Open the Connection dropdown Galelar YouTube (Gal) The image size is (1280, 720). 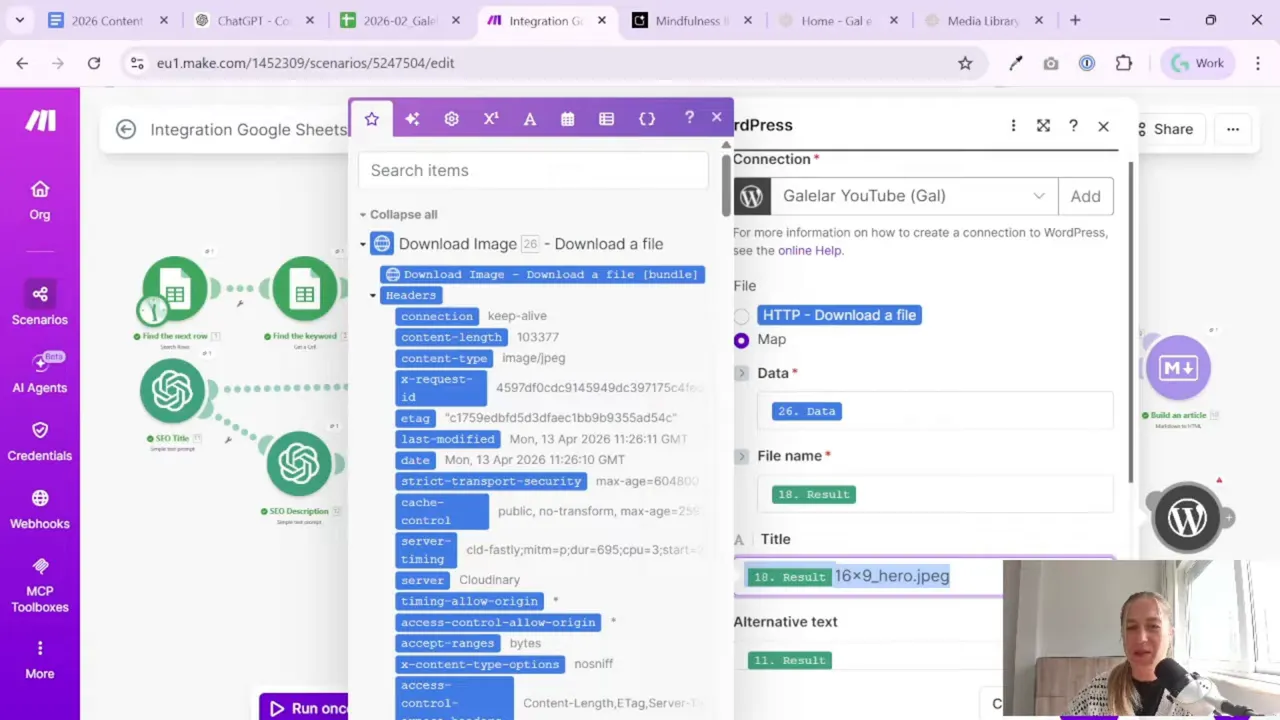click(x=914, y=196)
